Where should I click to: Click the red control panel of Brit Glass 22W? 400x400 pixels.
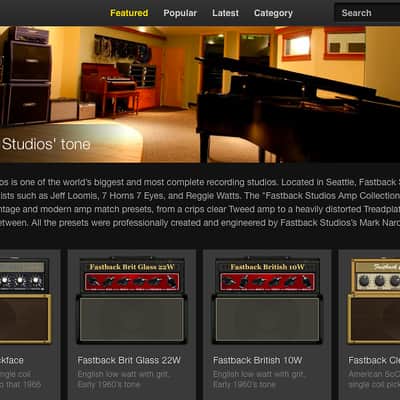point(132,282)
